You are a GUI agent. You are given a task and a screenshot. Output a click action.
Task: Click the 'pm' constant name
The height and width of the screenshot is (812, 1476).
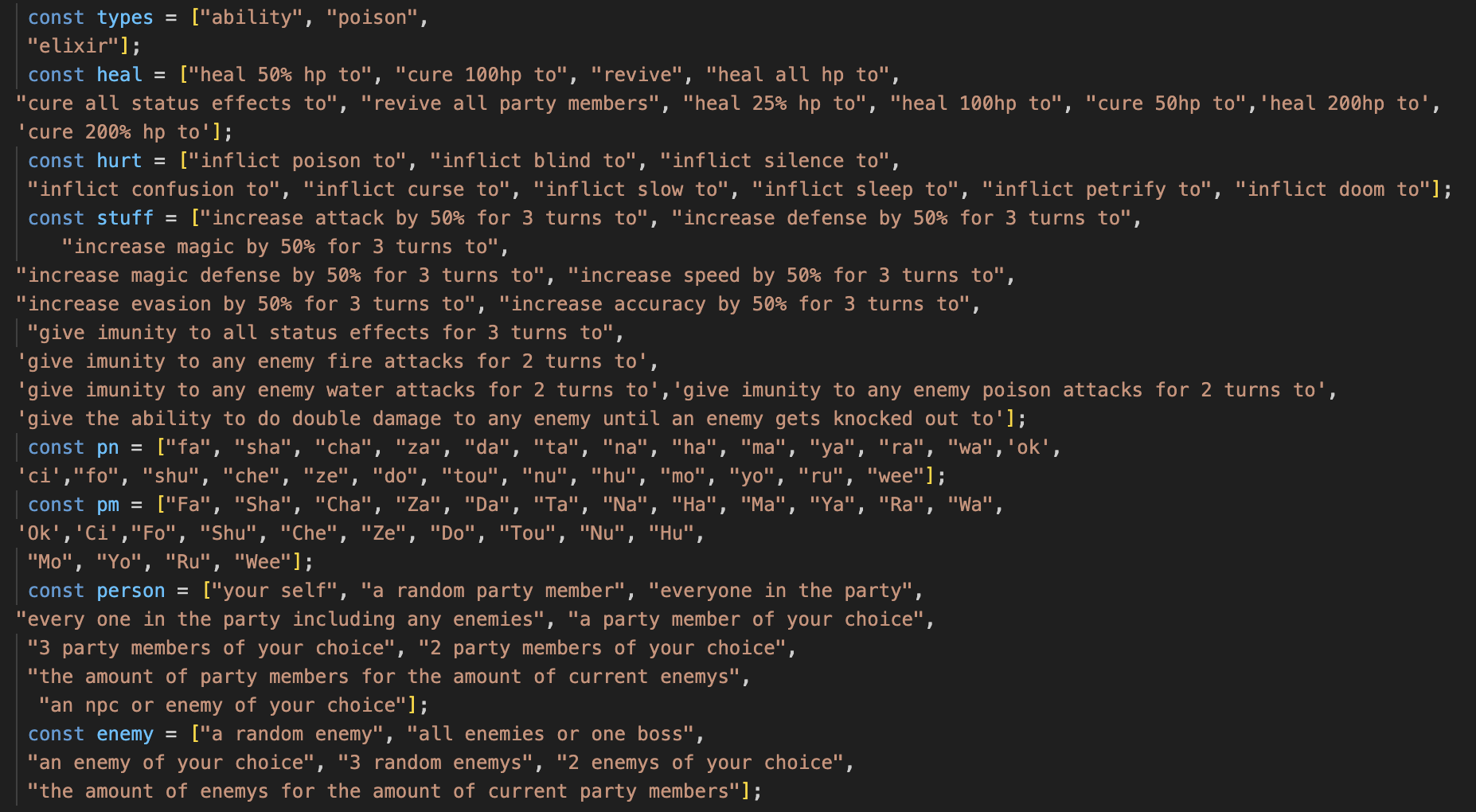click(107, 505)
